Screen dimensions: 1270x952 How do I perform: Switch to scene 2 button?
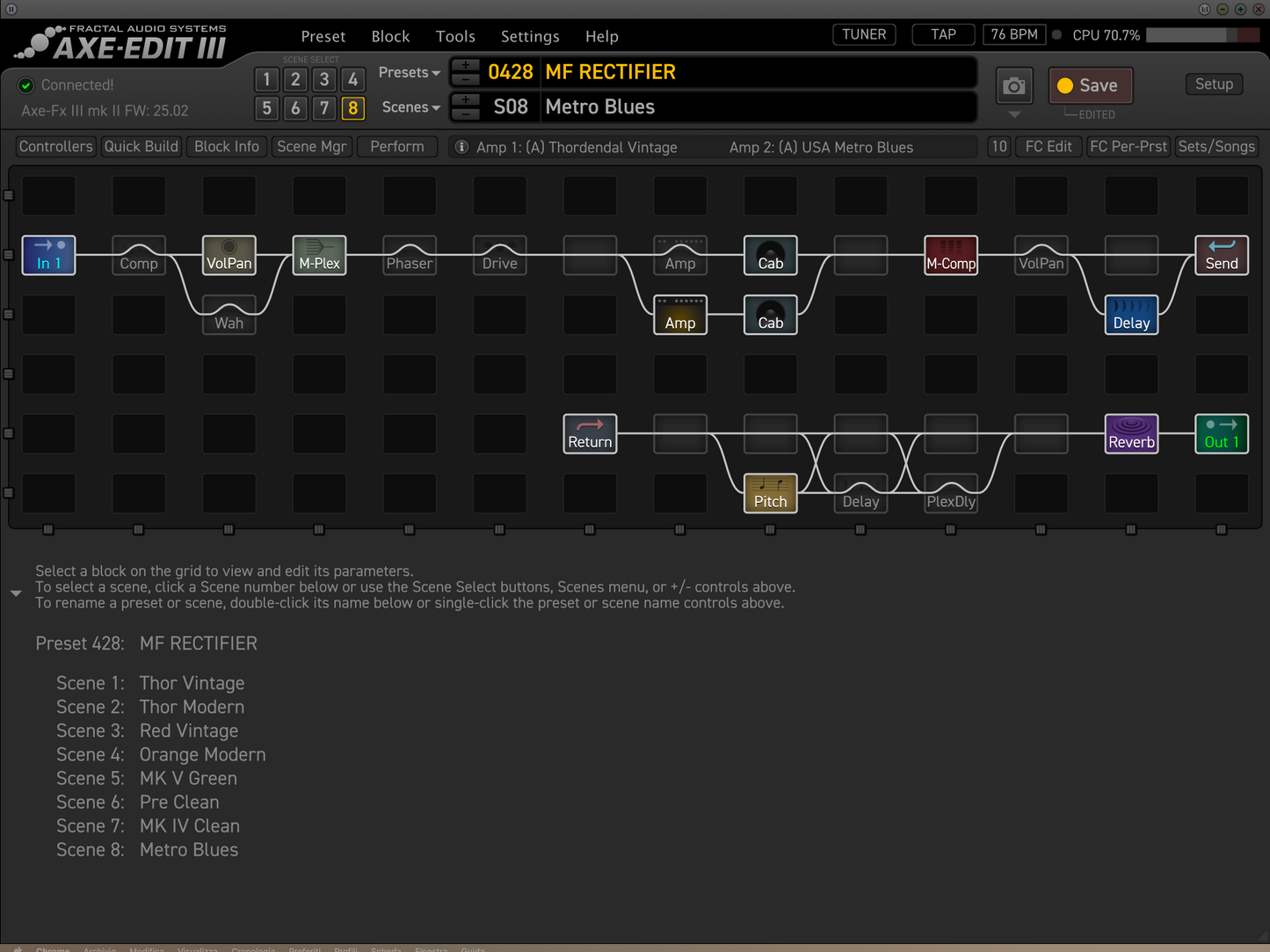coord(296,80)
